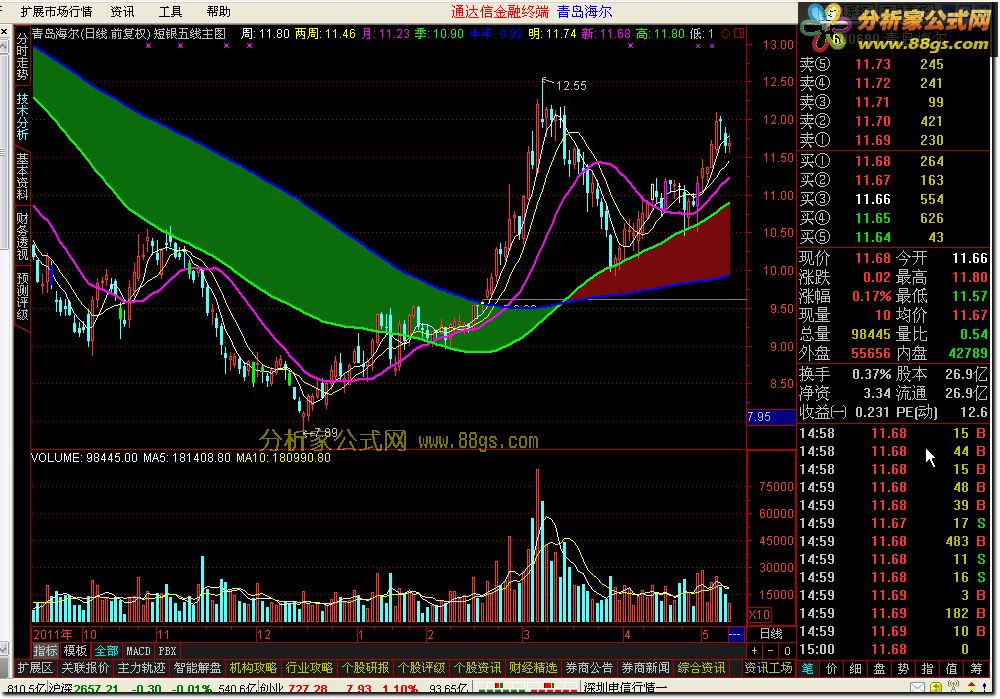Open 机构攻略 news tab
The height and width of the screenshot is (699, 1000).
click(x=253, y=668)
